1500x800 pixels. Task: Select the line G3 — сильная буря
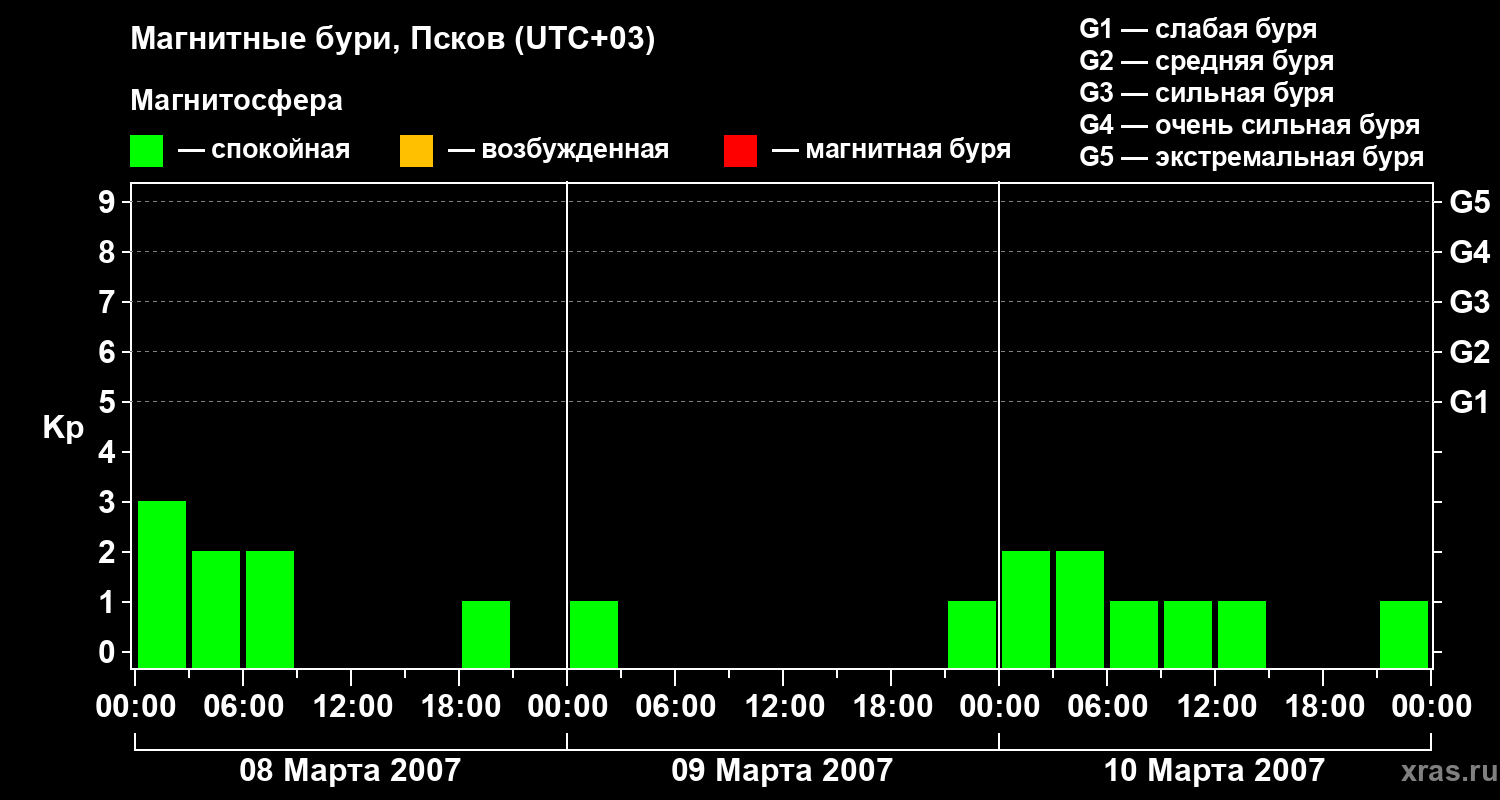click(x=1206, y=93)
